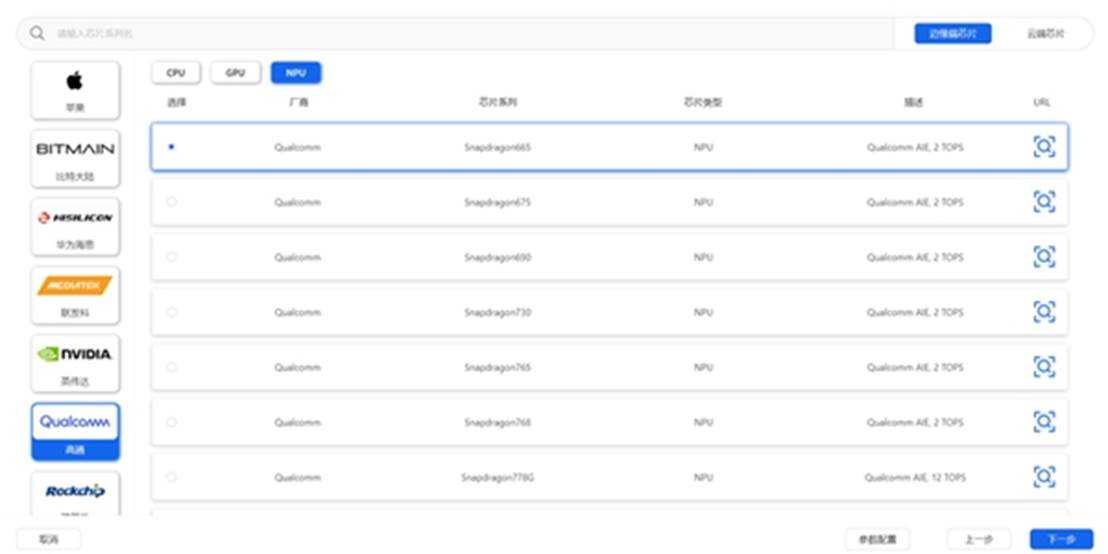This screenshot has height=554, width=1108.
Task: Proceed with 下一步 button
Action: 1061,539
